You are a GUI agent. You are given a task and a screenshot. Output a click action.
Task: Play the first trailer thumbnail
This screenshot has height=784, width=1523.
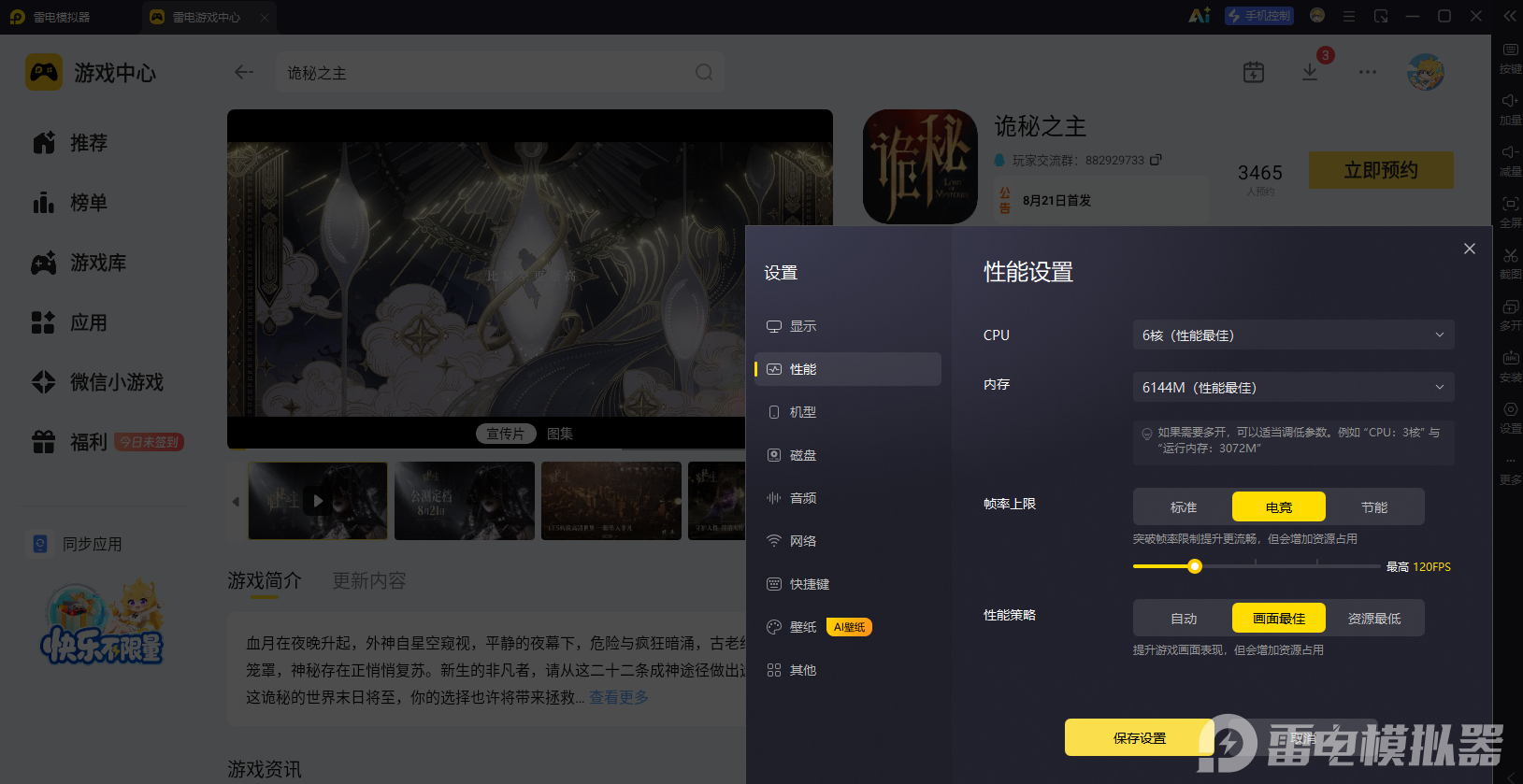pyautogui.click(x=318, y=501)
